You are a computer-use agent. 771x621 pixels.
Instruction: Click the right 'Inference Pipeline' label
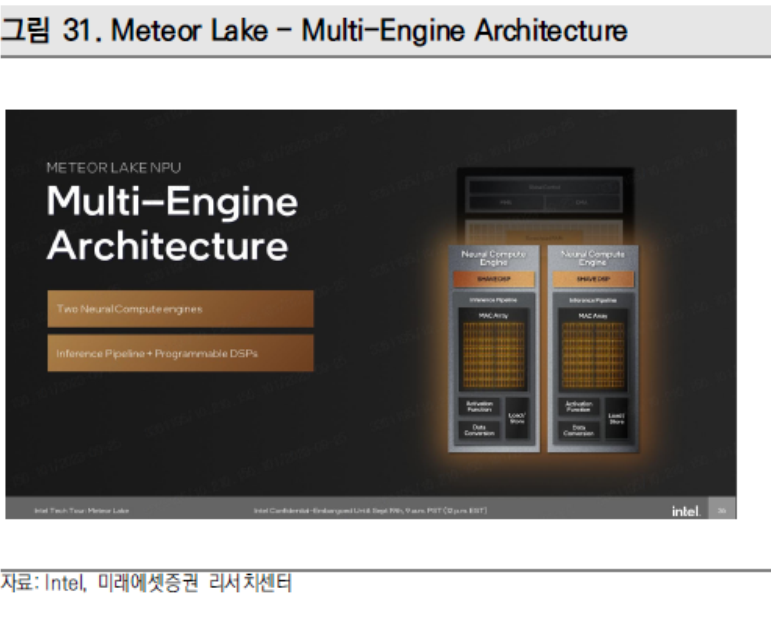[593, 300]
